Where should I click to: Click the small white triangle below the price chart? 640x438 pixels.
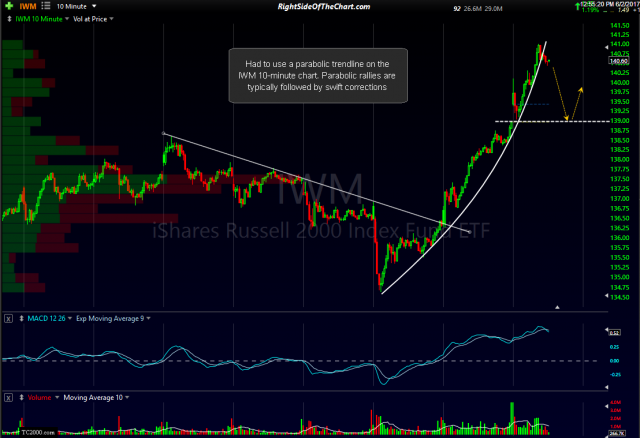click(x=557, y=307)
